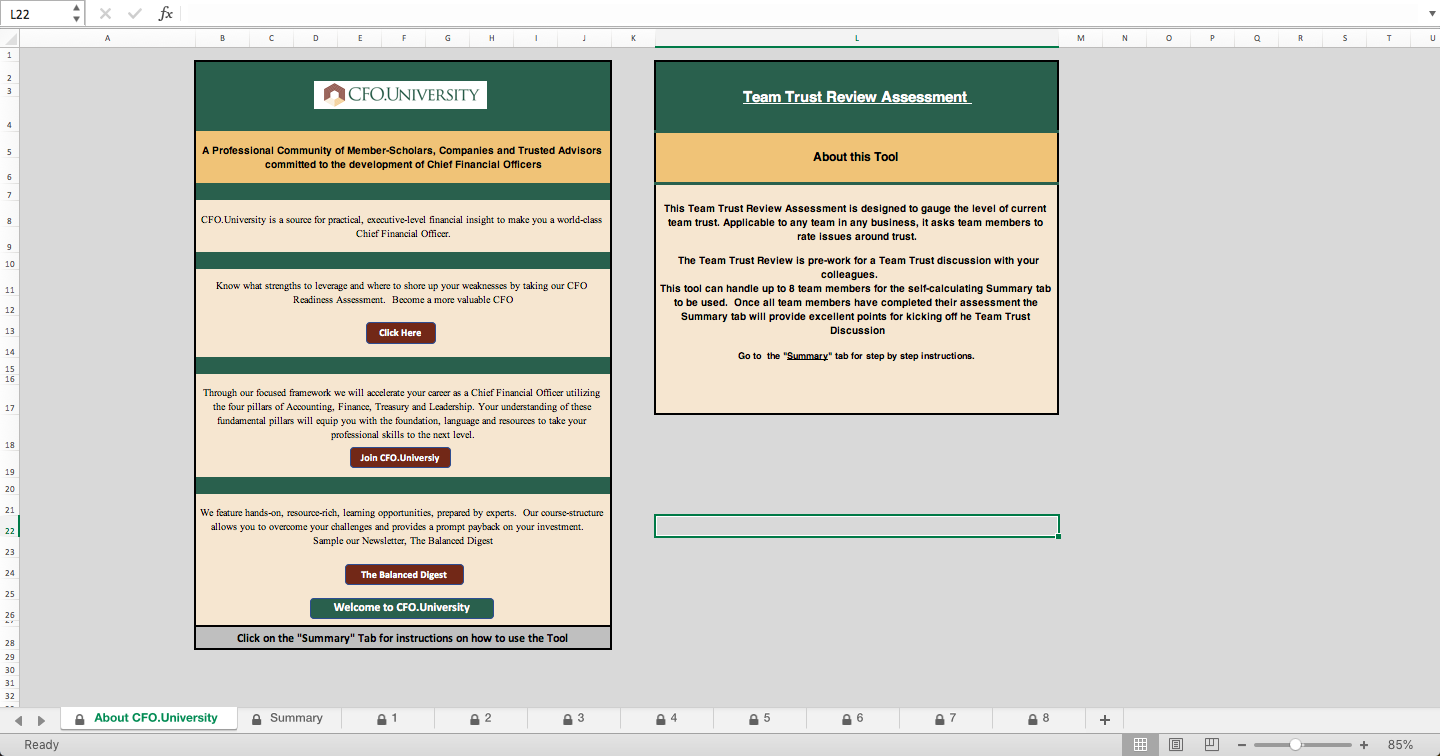Image resolution: width=1440 pixels, height=756 pixels.
Task: Click the 'Click on the "Summary" Tab' instruction bar
Action: pyautogui.click(x=402, y=638)
